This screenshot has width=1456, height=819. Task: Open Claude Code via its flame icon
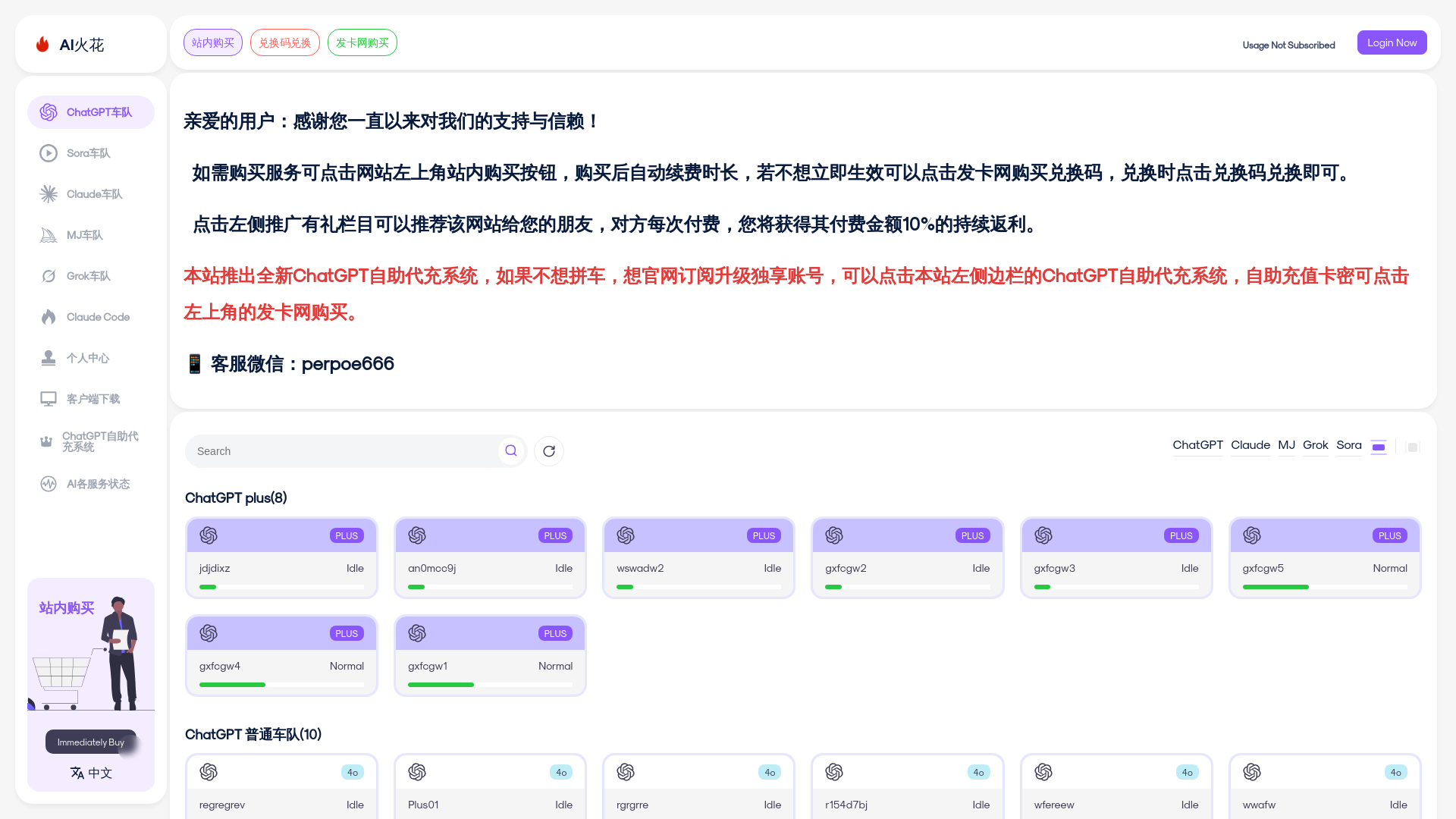[49, 317]
